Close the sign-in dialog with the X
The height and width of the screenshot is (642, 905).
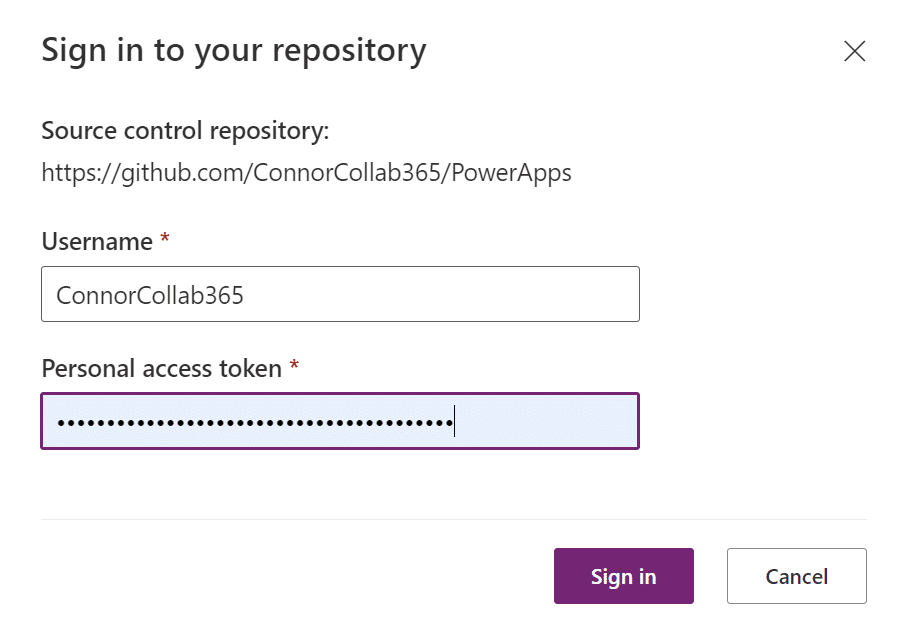pyautogui.click(x=855, y=51)
